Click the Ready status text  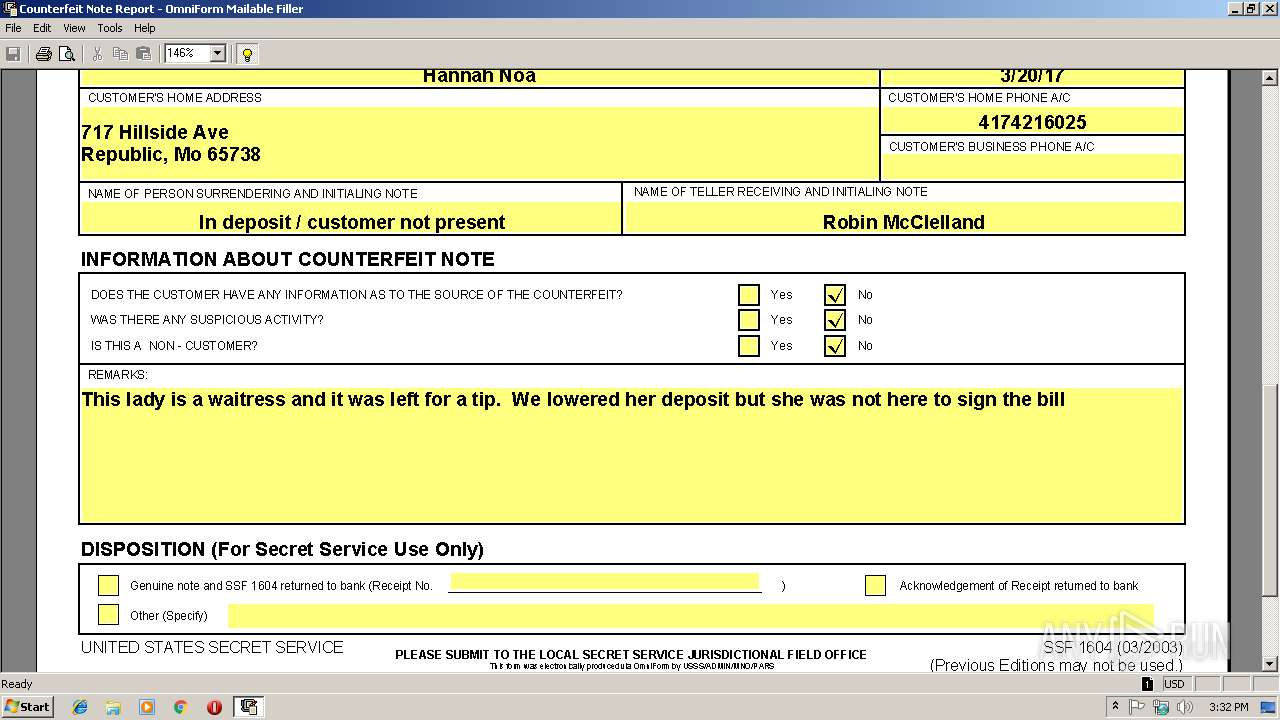point(17,684)
